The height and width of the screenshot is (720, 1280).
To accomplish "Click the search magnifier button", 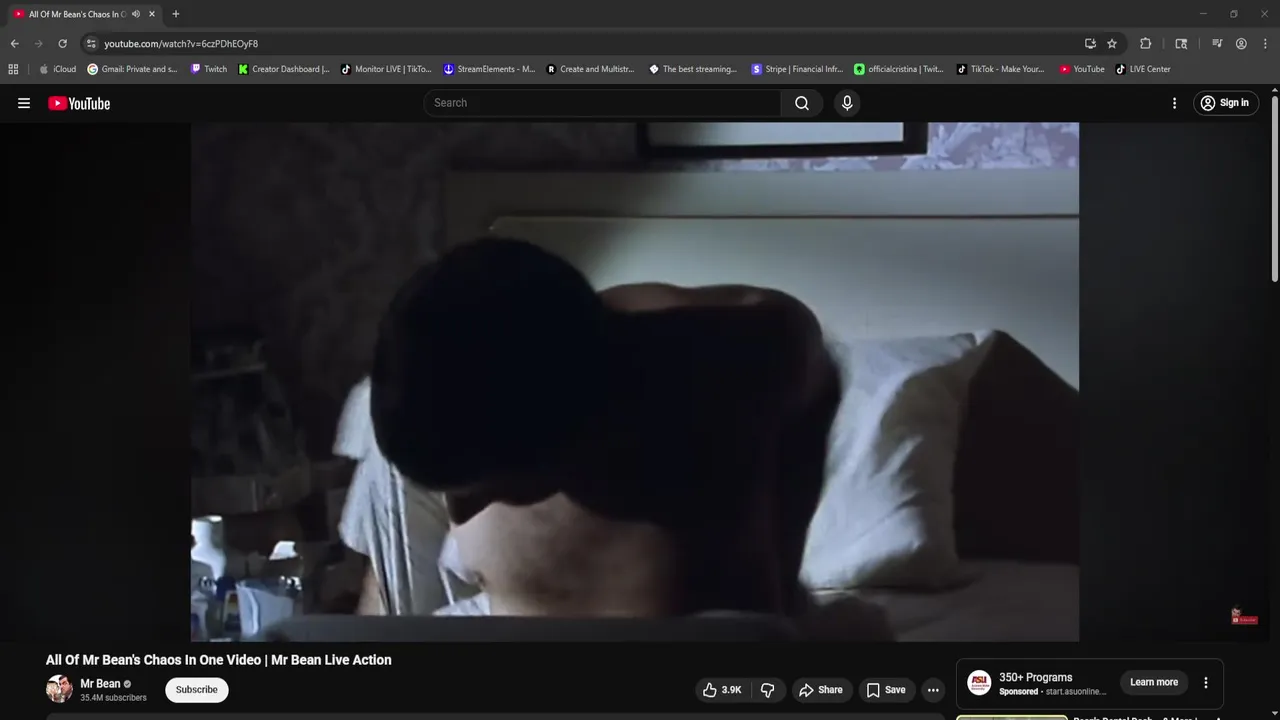I will click(802, 103).
